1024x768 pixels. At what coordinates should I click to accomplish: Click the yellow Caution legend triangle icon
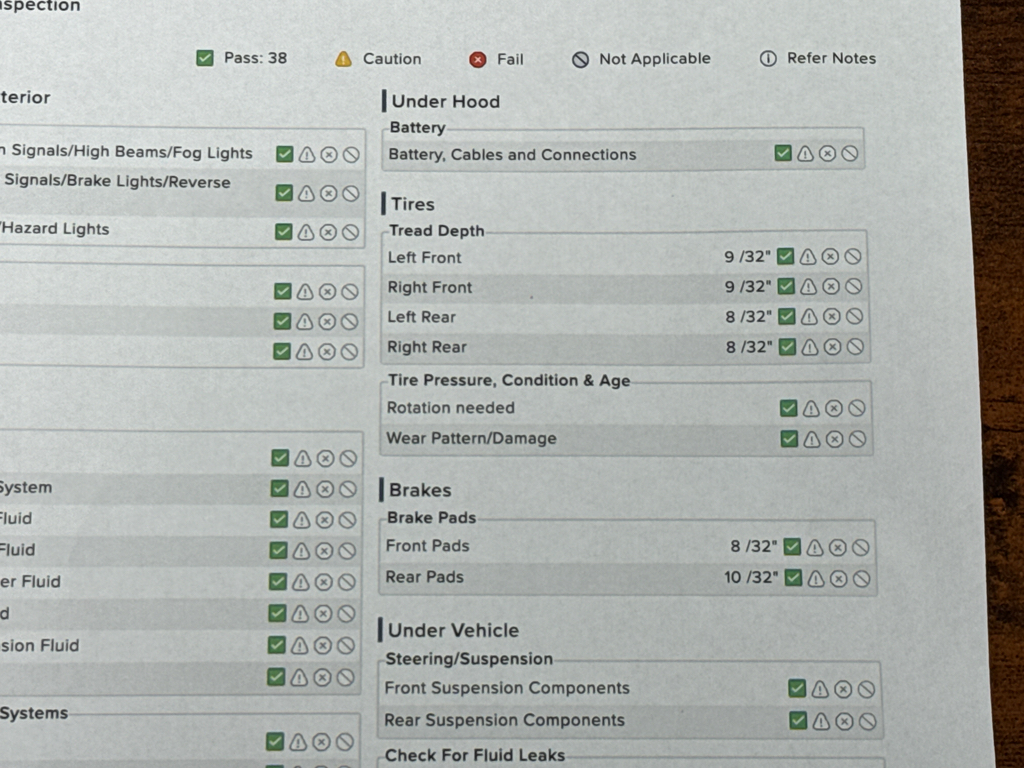point(343,59)
